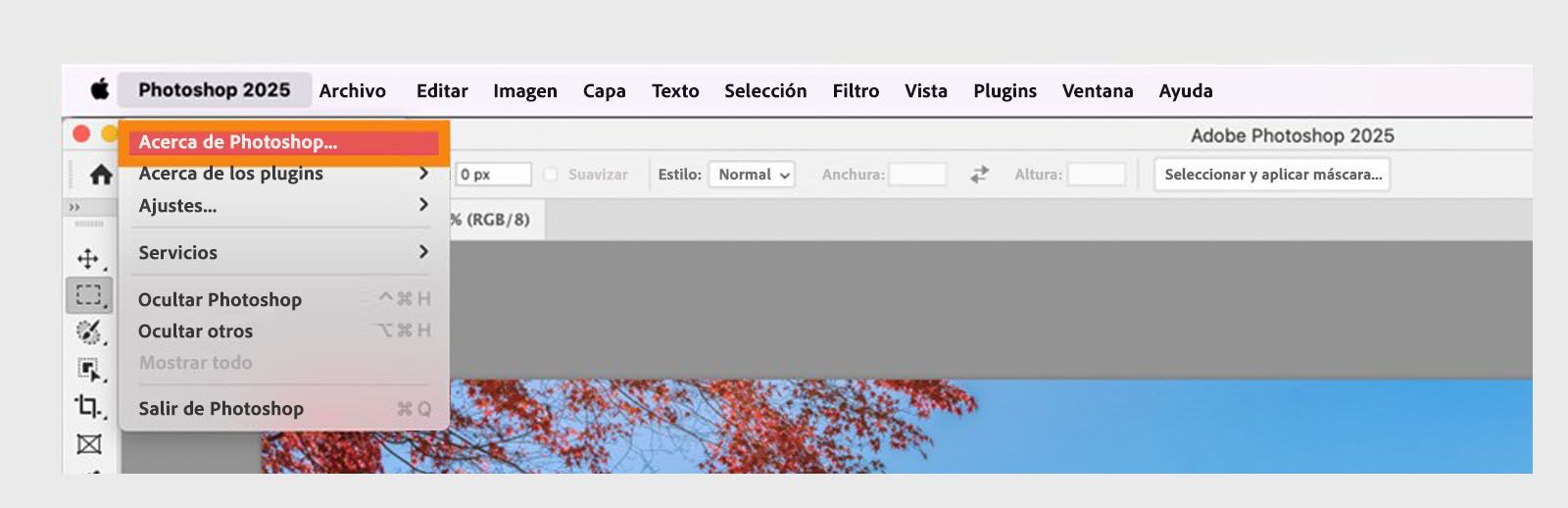The width and height of the screenshot is (1568, 508).
Task: Select the Move tool
Action: pos(88,259)
